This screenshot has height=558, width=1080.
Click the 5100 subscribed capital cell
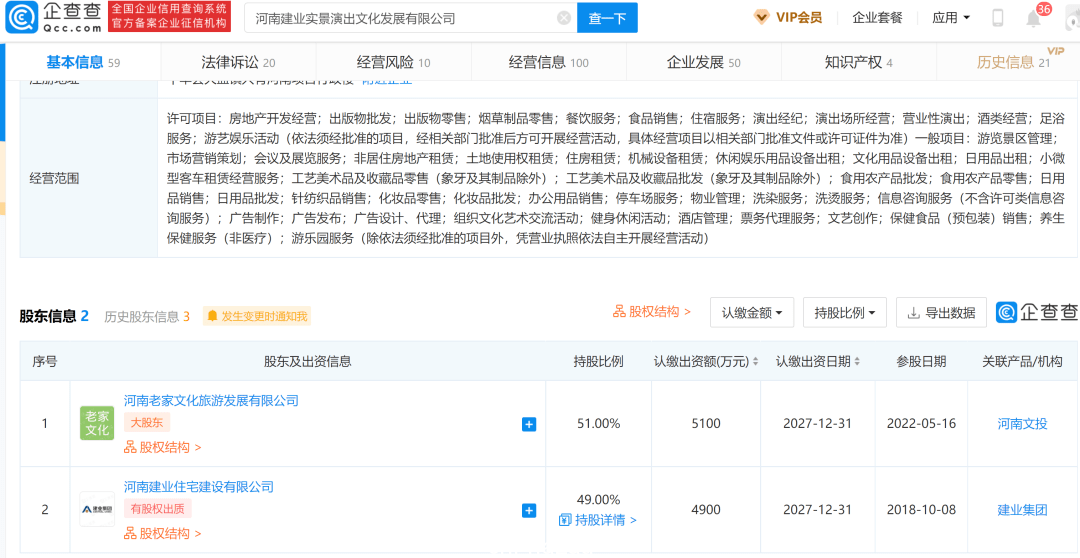(x=706, y=424)
